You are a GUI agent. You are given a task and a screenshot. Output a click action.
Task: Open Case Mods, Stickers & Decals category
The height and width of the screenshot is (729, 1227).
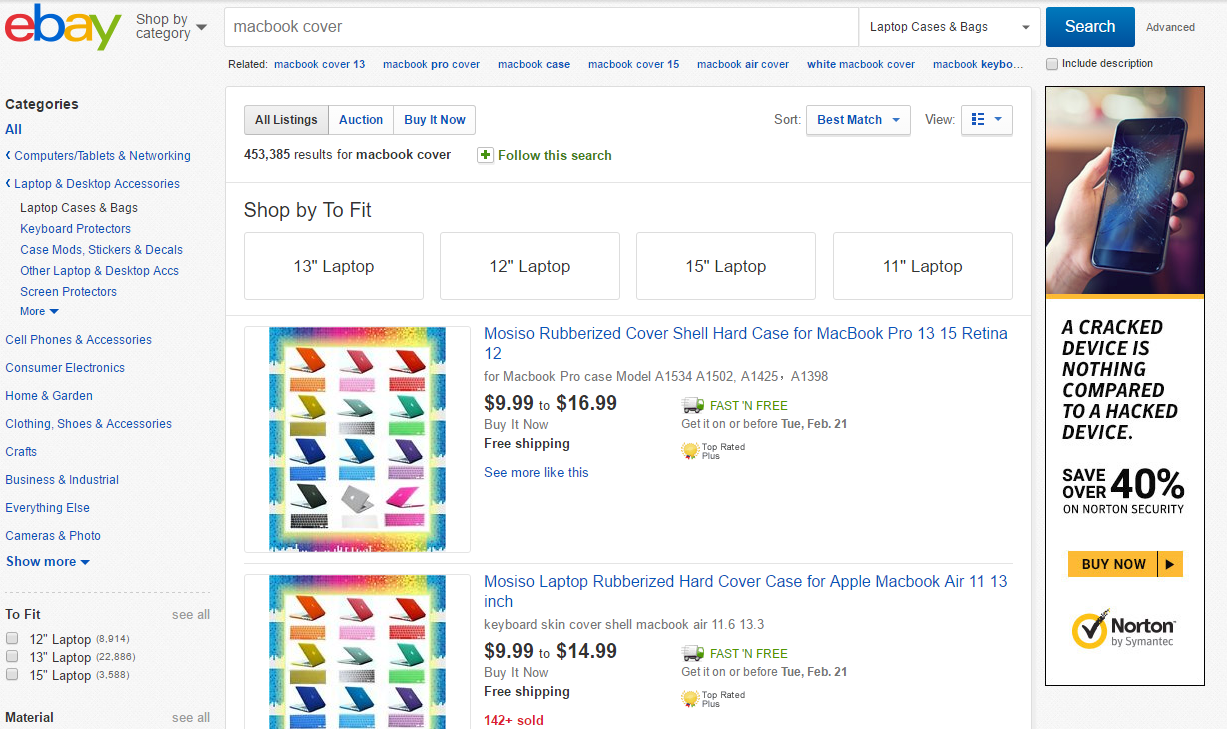(102, 250)
